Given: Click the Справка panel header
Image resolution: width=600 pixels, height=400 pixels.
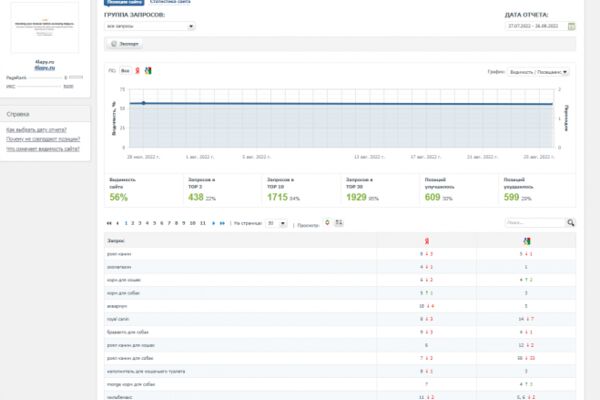Looking at the screenshot, I should click(x=45, y=114).
